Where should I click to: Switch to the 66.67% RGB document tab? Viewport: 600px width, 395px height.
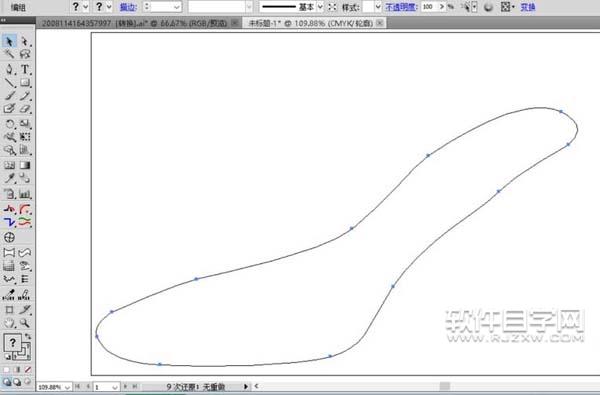[x=134, y=23]
